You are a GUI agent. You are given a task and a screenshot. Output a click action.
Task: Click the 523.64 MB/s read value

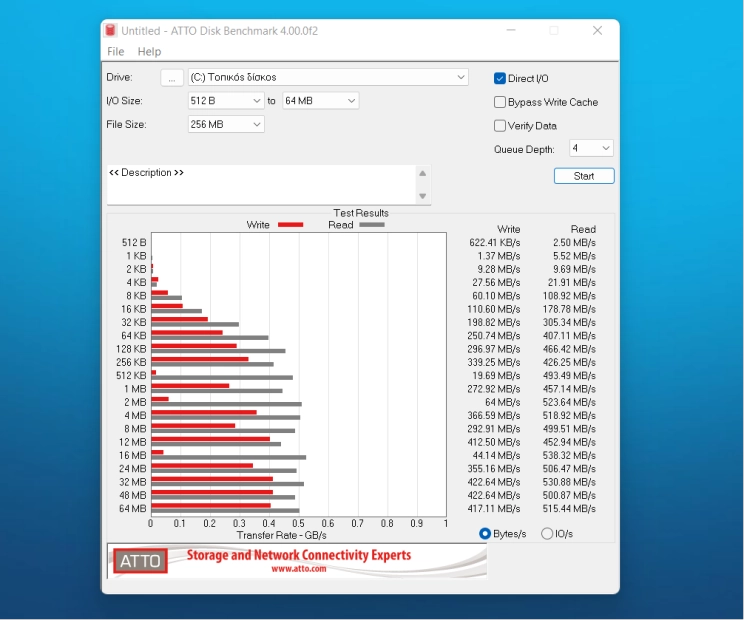tap(569, 402)
